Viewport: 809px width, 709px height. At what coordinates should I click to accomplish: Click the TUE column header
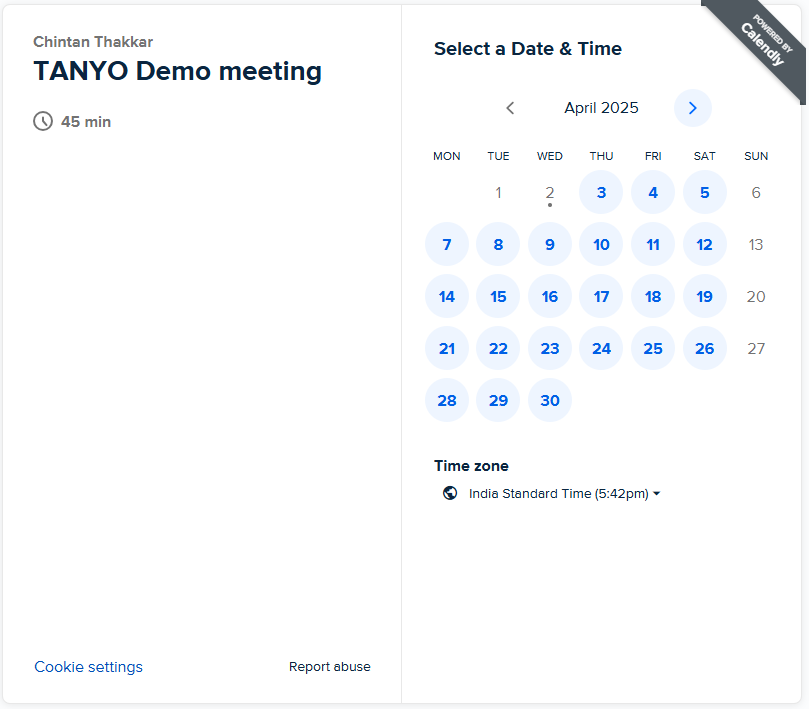[x=498, y=156]
